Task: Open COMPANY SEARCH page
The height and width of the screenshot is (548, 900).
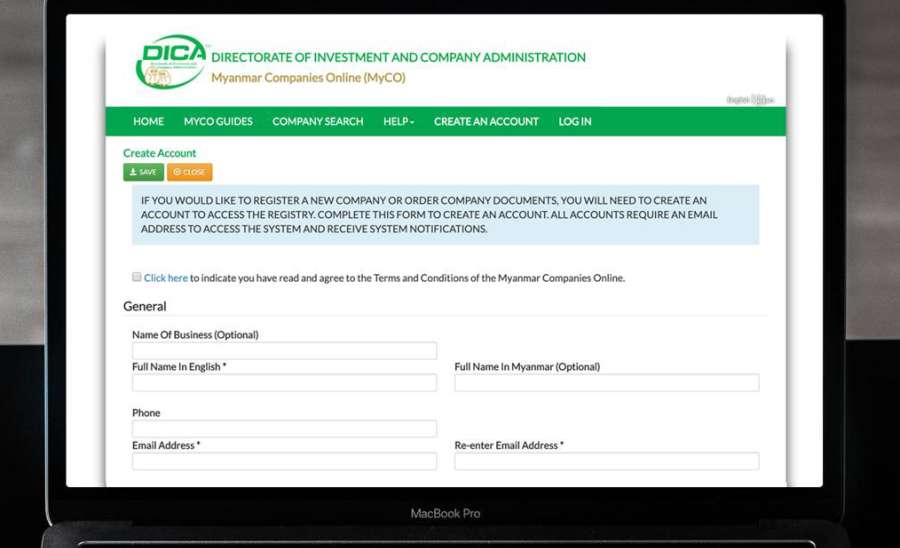Action: (x=318, y=121)
